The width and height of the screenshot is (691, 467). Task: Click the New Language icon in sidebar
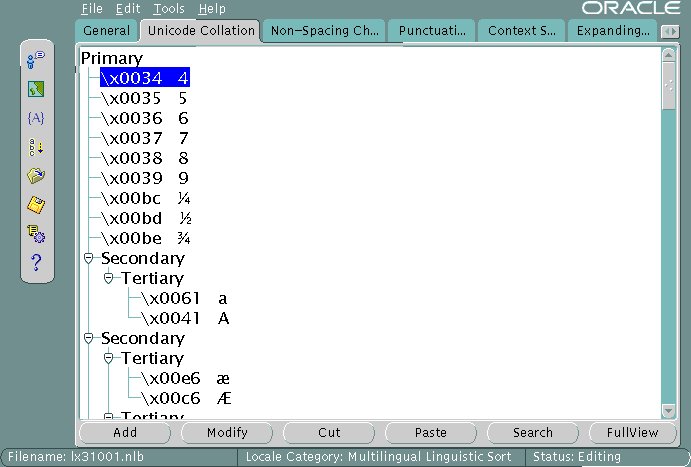pyautogui.click(x=36, y=60)
